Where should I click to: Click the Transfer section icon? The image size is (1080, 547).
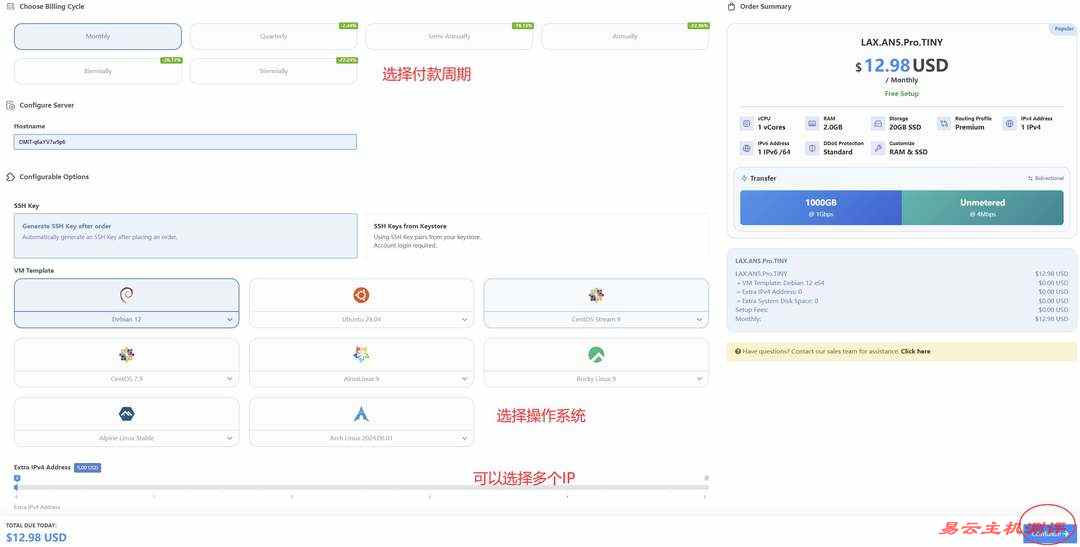point(744,178)
